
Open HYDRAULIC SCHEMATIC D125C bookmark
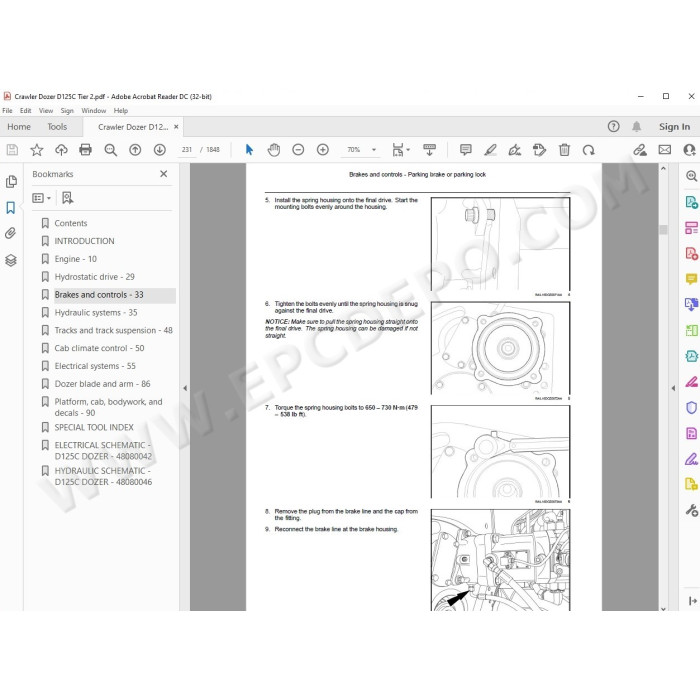point(103,476)
